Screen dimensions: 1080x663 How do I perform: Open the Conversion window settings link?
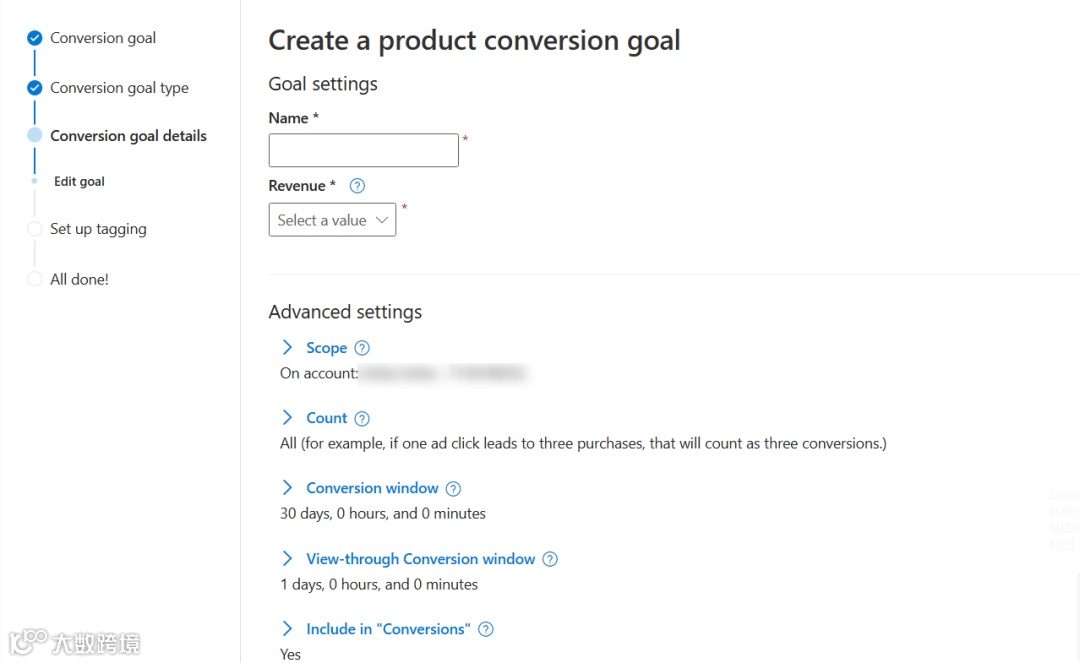[x=372, y=488]
